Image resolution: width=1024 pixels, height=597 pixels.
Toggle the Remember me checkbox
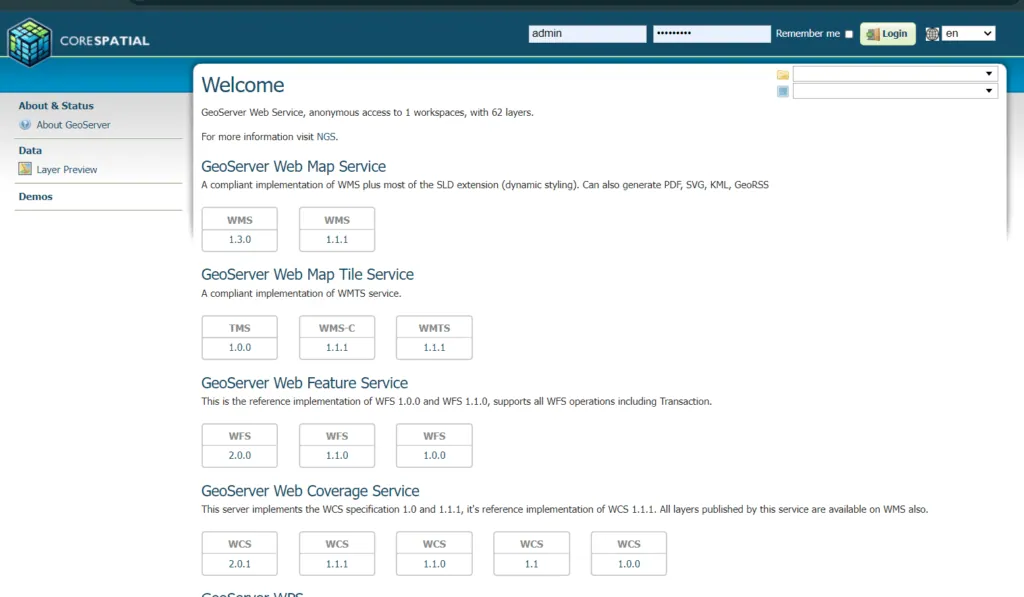(x=848, y=34)
